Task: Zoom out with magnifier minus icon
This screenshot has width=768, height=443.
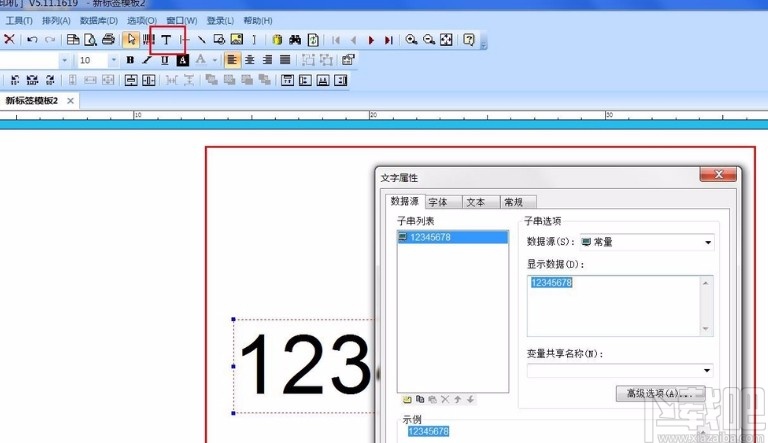Action: 429,40
